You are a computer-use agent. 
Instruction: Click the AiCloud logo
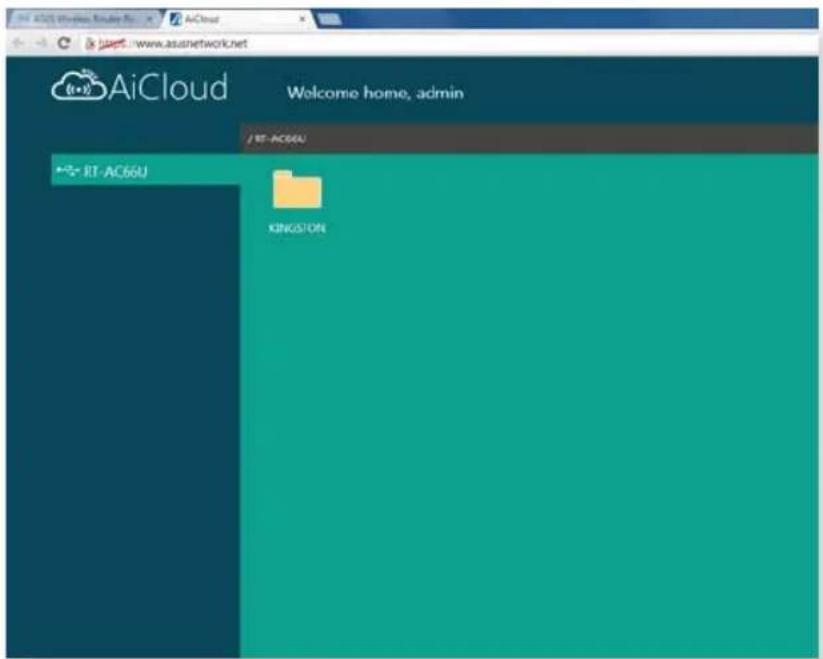pos(140,86)
